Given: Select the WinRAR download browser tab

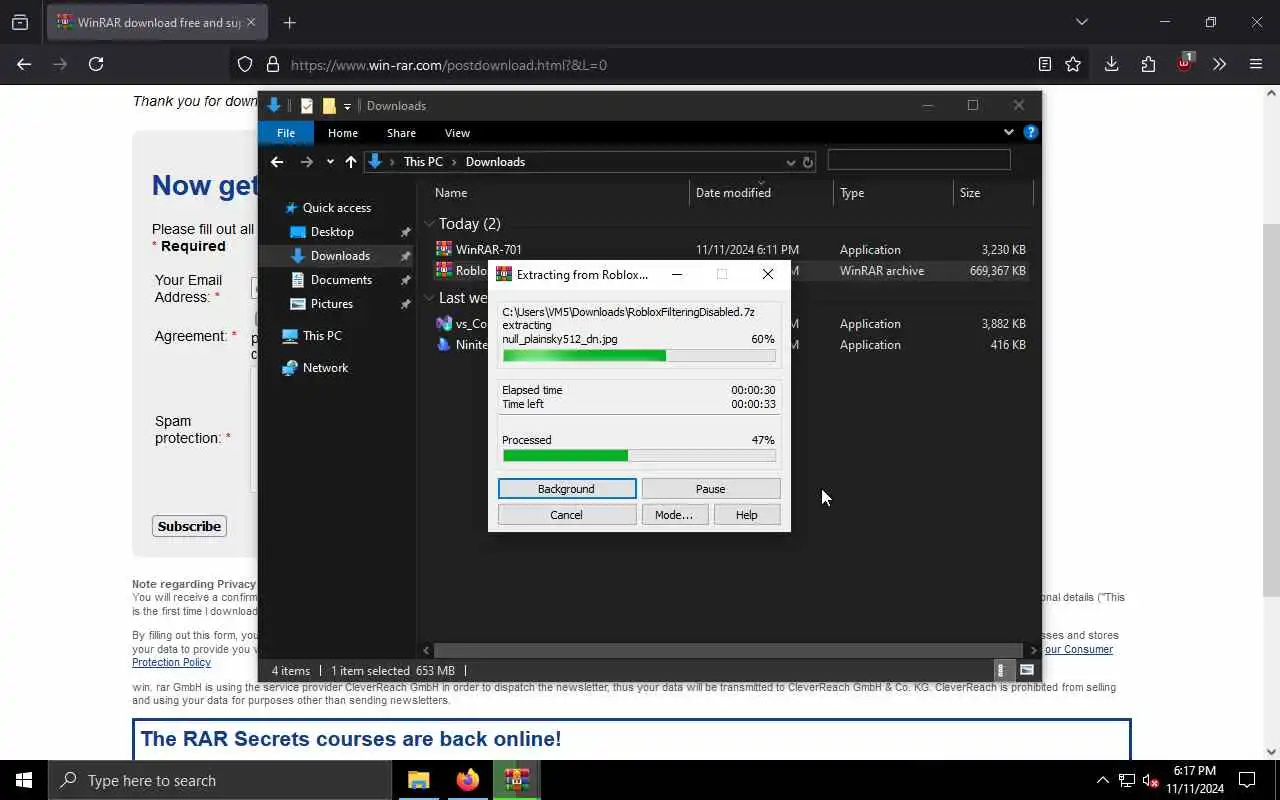Looking at the screenshot, I should [x=156, y=22].
